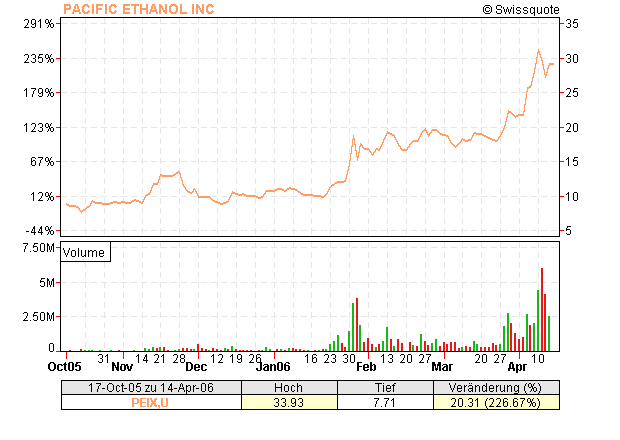Click the price 35 right-axis label

pos(571,24)
